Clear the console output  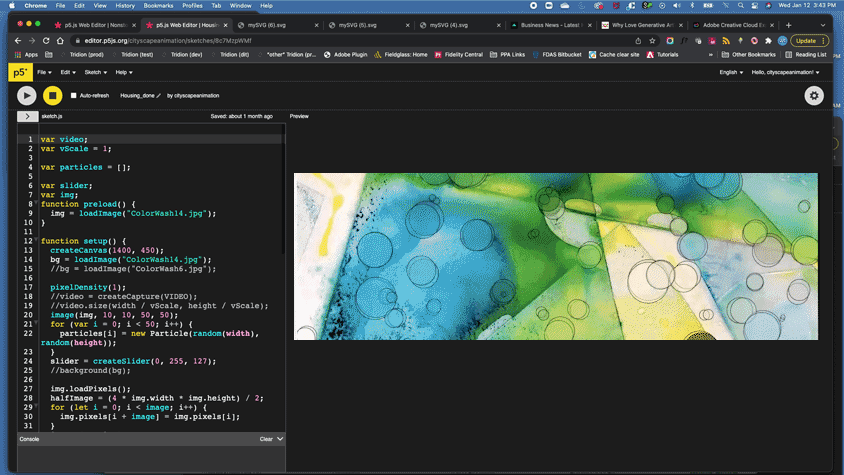(266, 439)
